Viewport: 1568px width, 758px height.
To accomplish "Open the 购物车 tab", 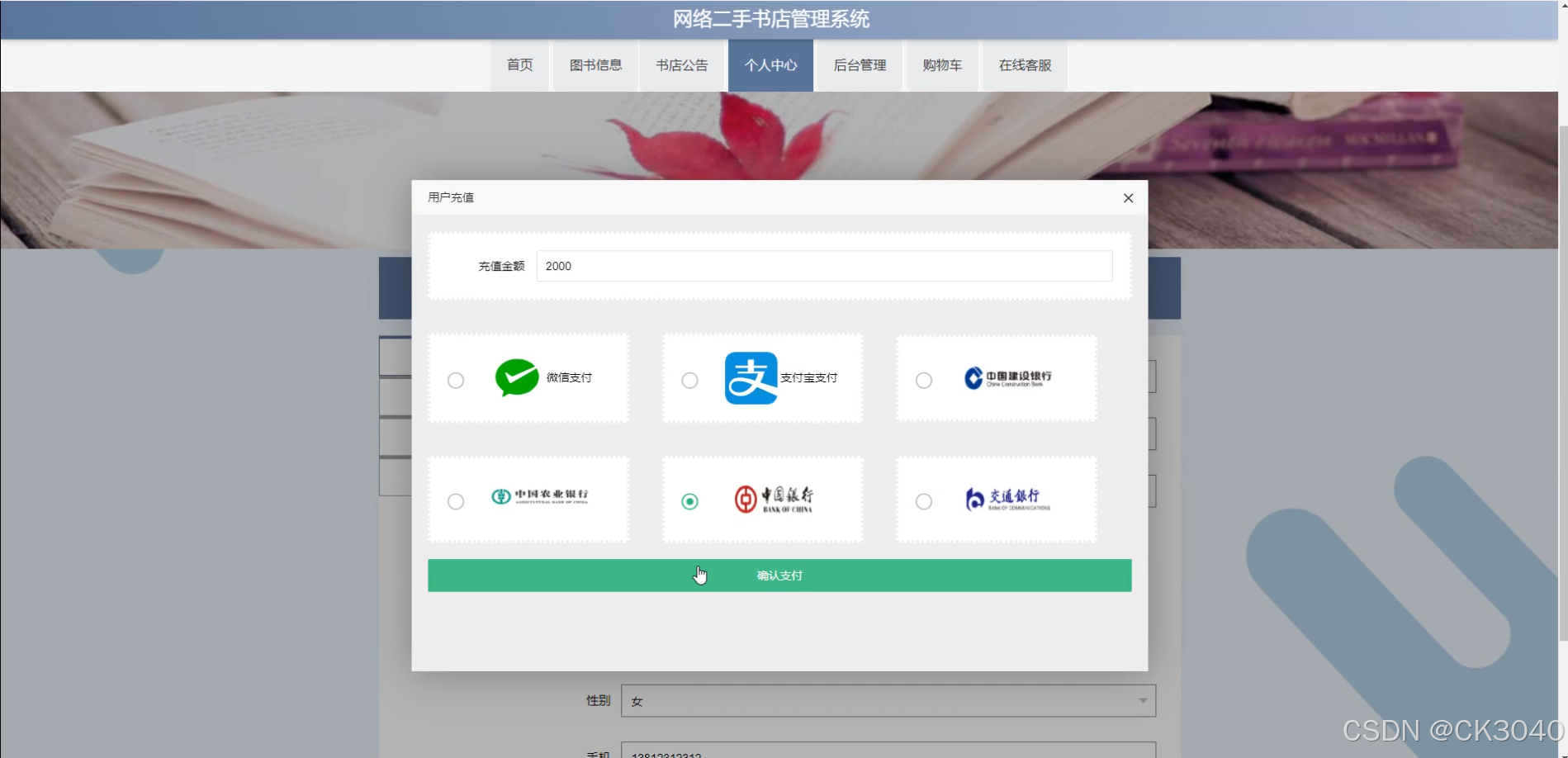I will coord(942,65).
